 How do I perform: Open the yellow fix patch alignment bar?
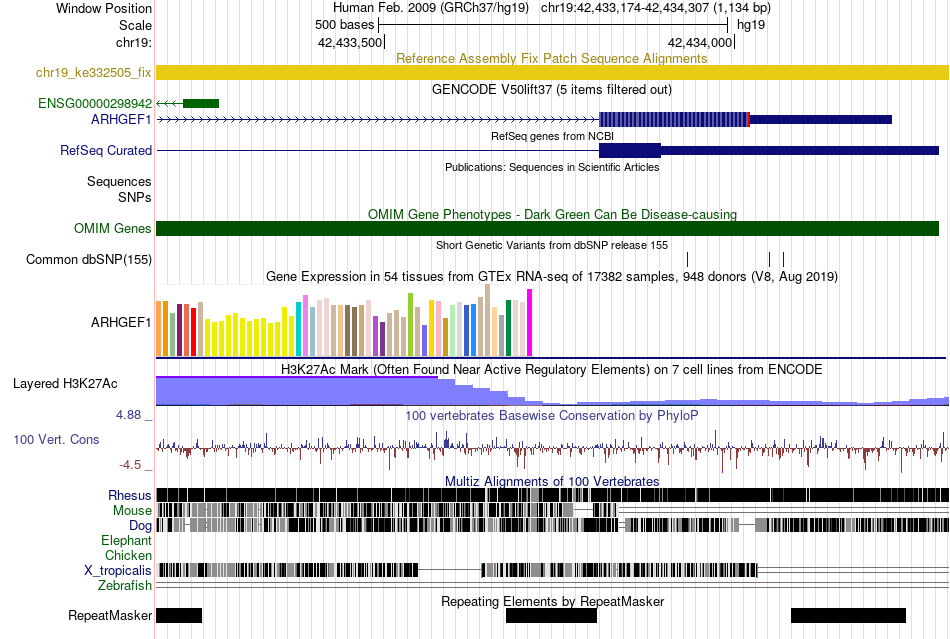[552, 73]
